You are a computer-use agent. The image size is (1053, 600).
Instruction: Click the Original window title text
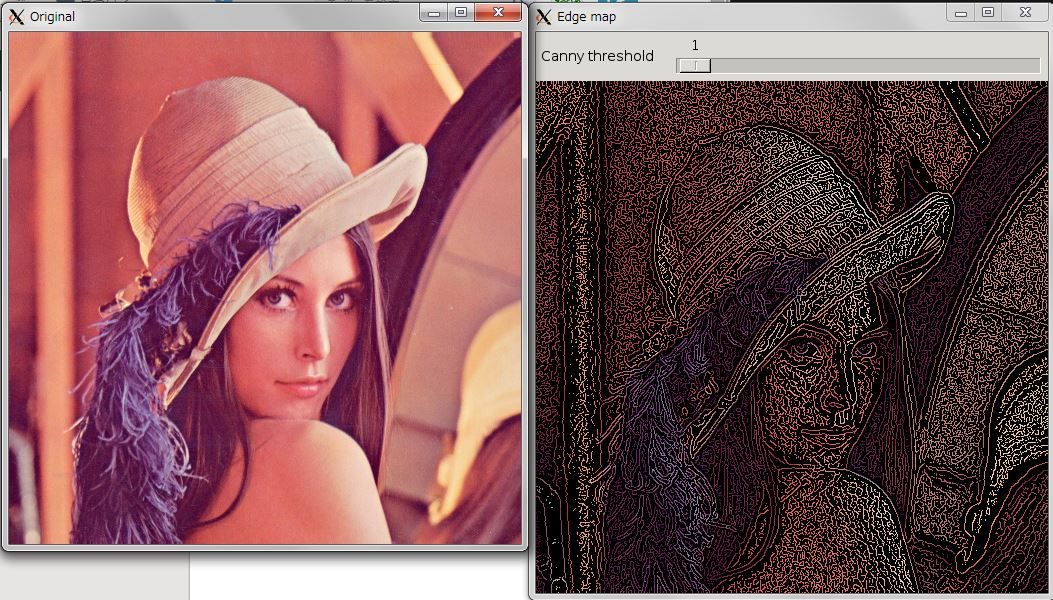click(52, 17)
